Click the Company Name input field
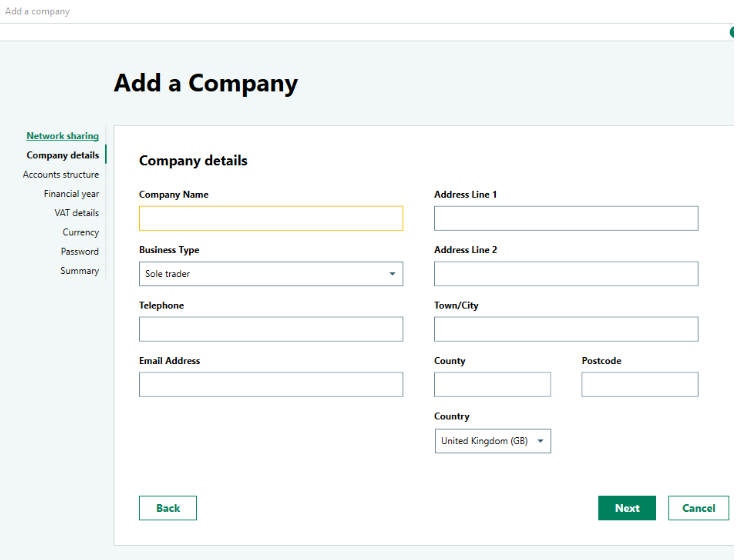736x560 pixels. (x=271, y=219)
